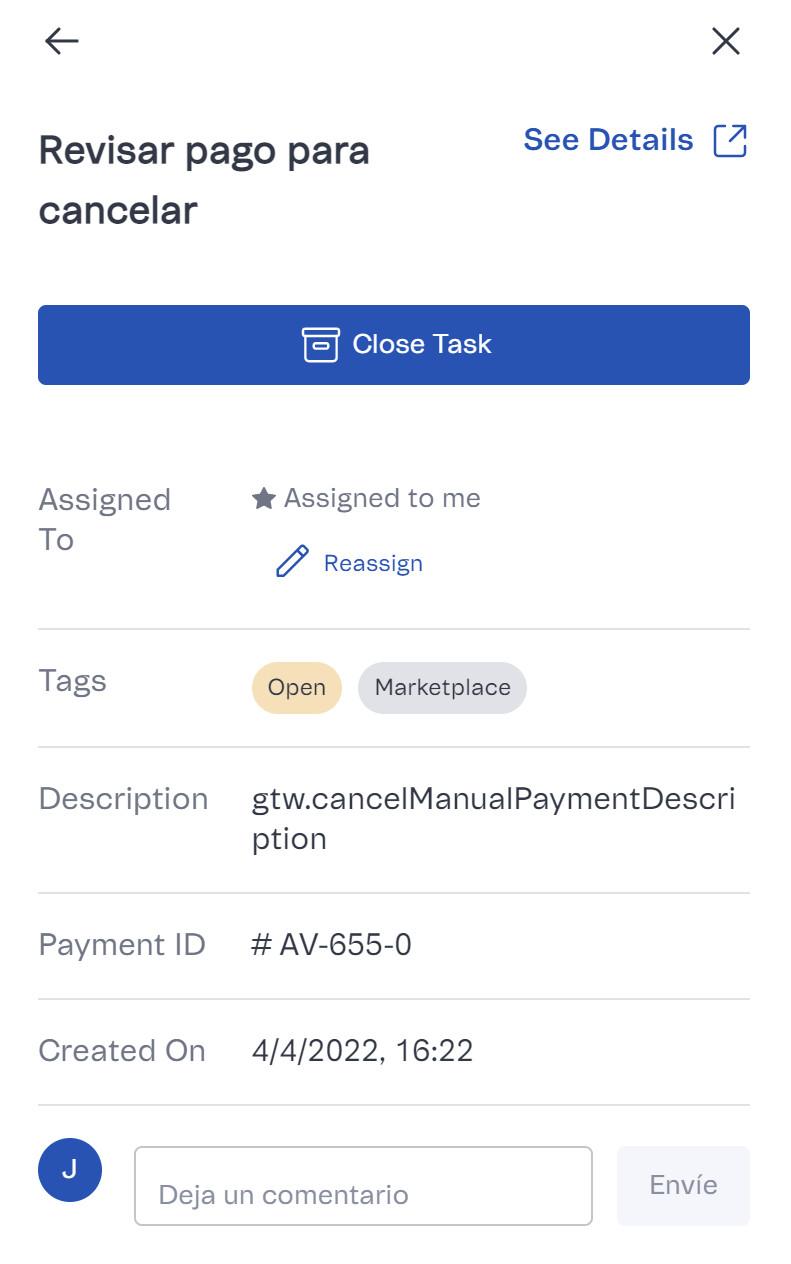Click the back arrow icon
Image resolution: width=791 pixels, height=1264 pixels.
click(62, 41)
